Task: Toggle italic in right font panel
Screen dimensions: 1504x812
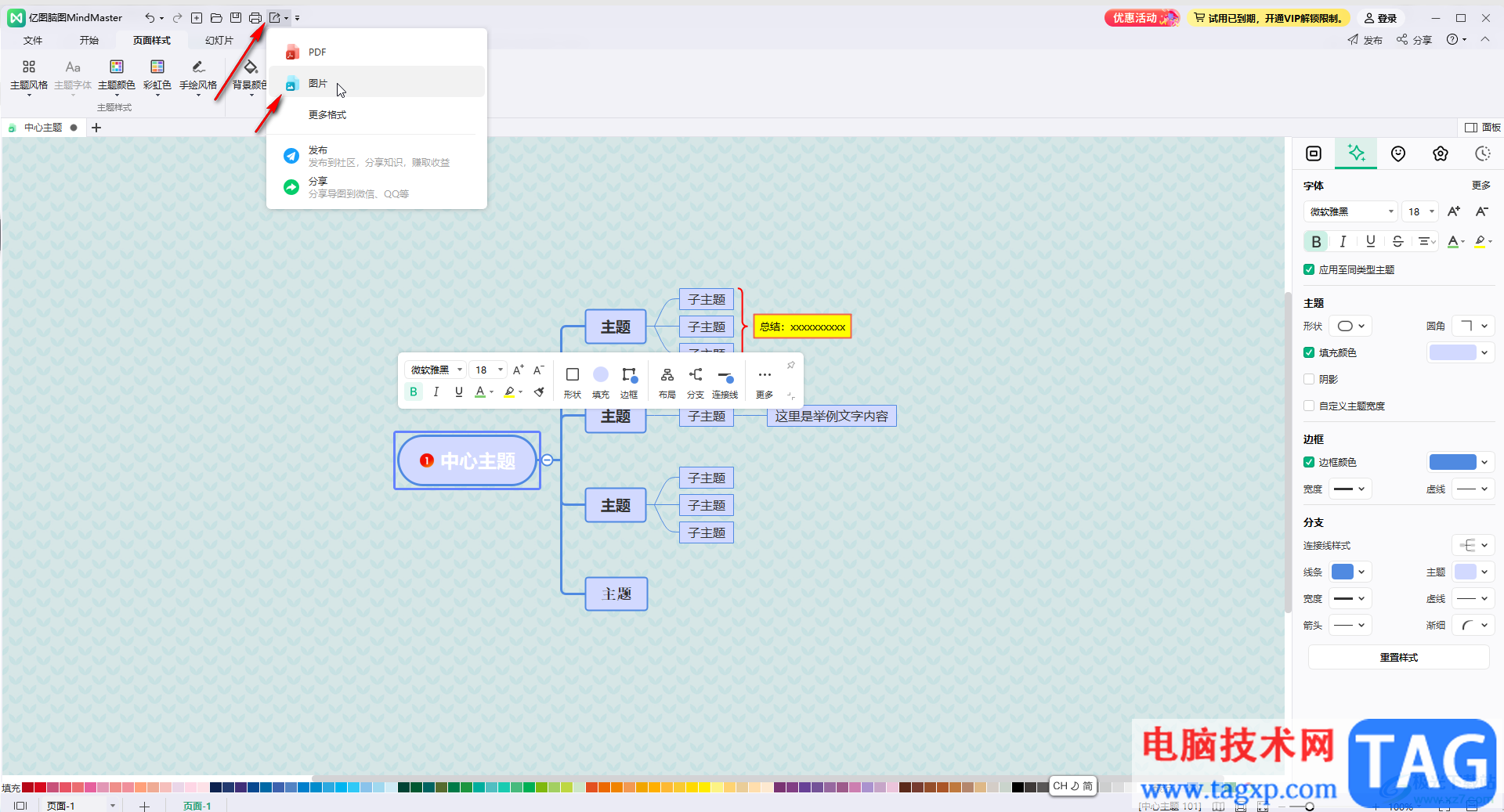Action: 1343,242
